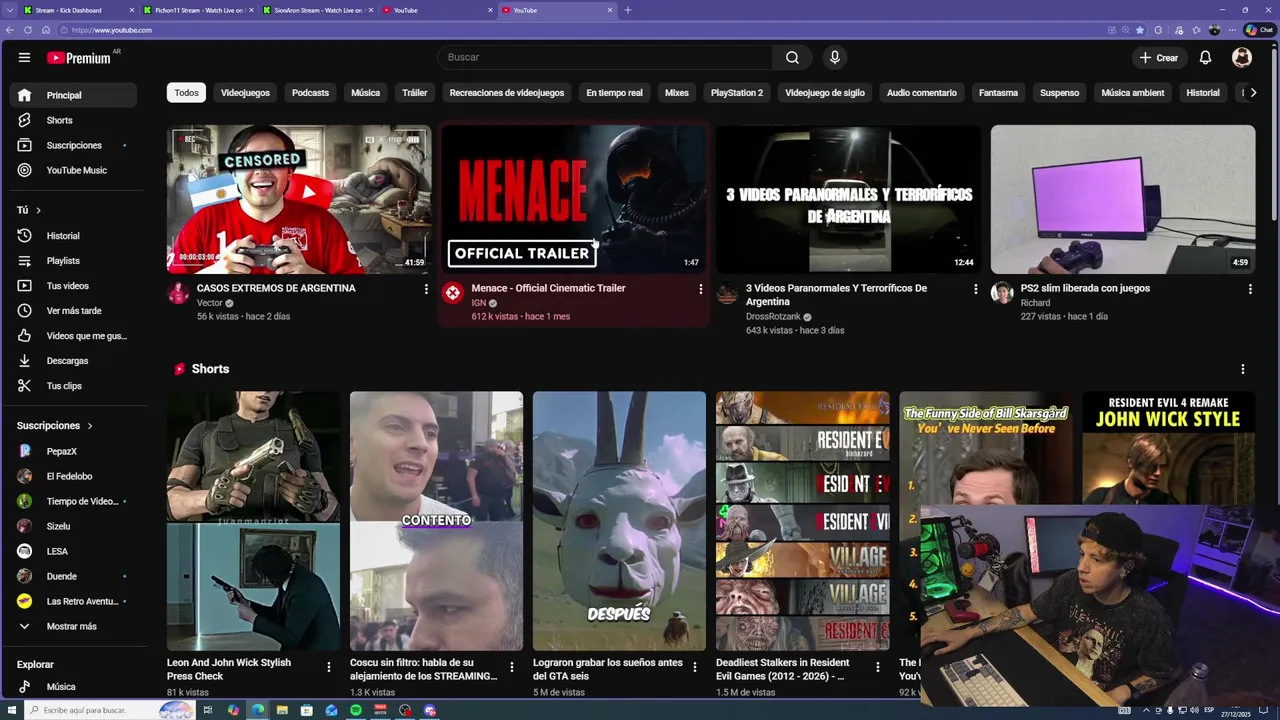This screenshot has width=1280, height=720.
Task: Open El Fedelobo subscription channel
Action: click(73, 476)
